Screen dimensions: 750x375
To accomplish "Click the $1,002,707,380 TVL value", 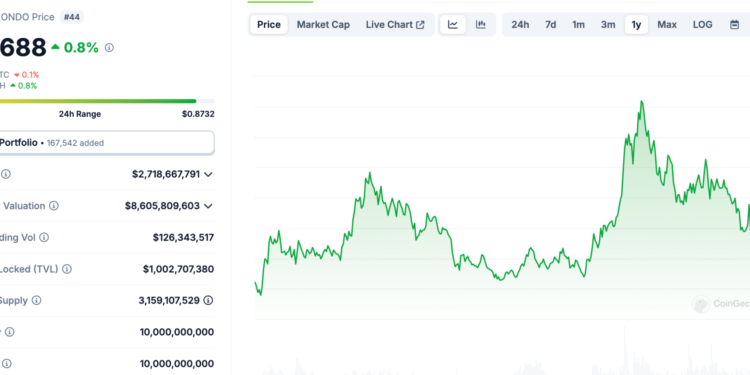I will tap(178, 269).
